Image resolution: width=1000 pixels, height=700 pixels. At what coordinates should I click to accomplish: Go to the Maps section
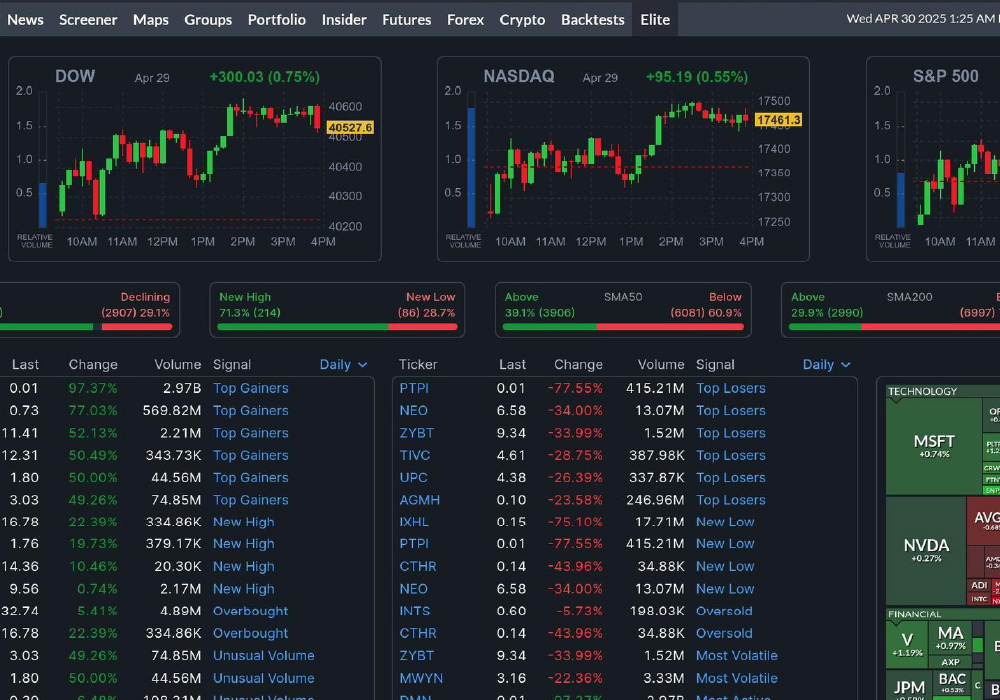pyautogui.click(x=151, y=19)
